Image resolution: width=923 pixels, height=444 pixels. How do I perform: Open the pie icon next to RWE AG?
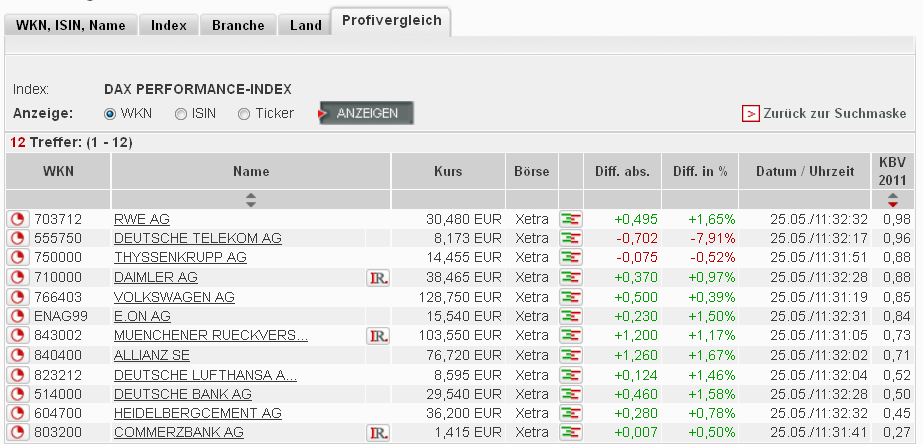coord(18,219)
